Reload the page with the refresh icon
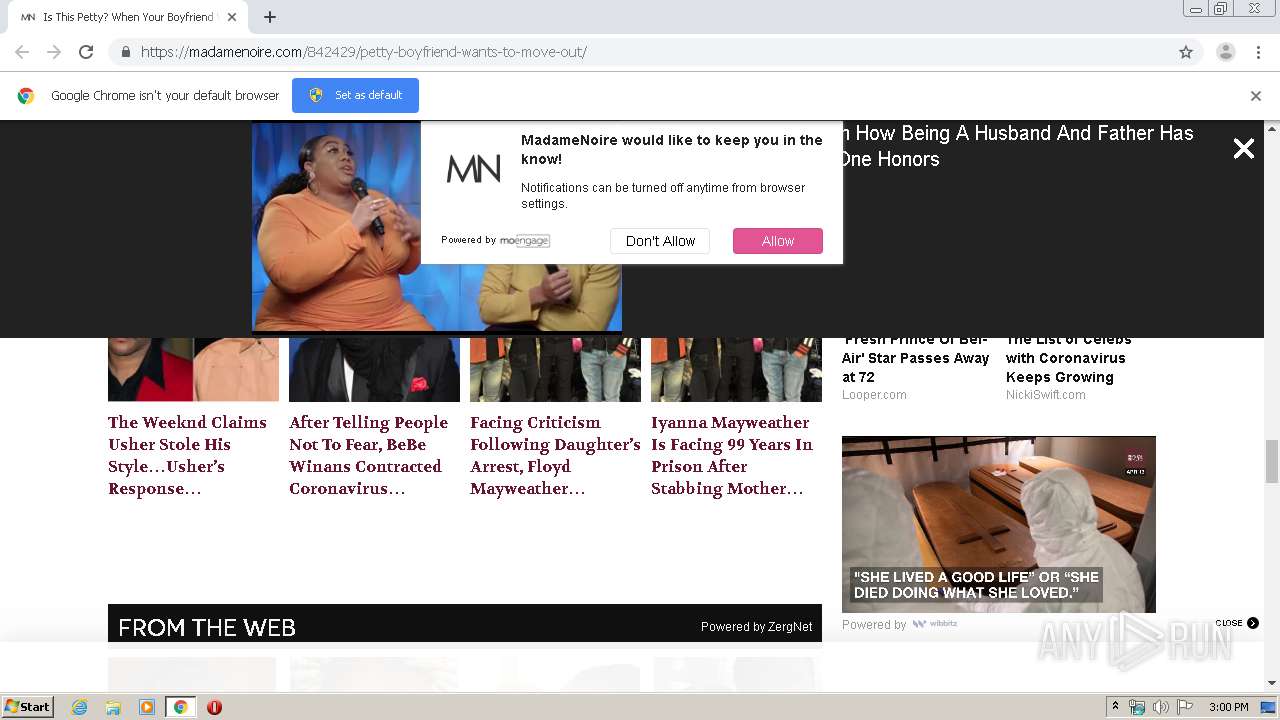Viewport: 1280px width, 720px height. [86, 52]
